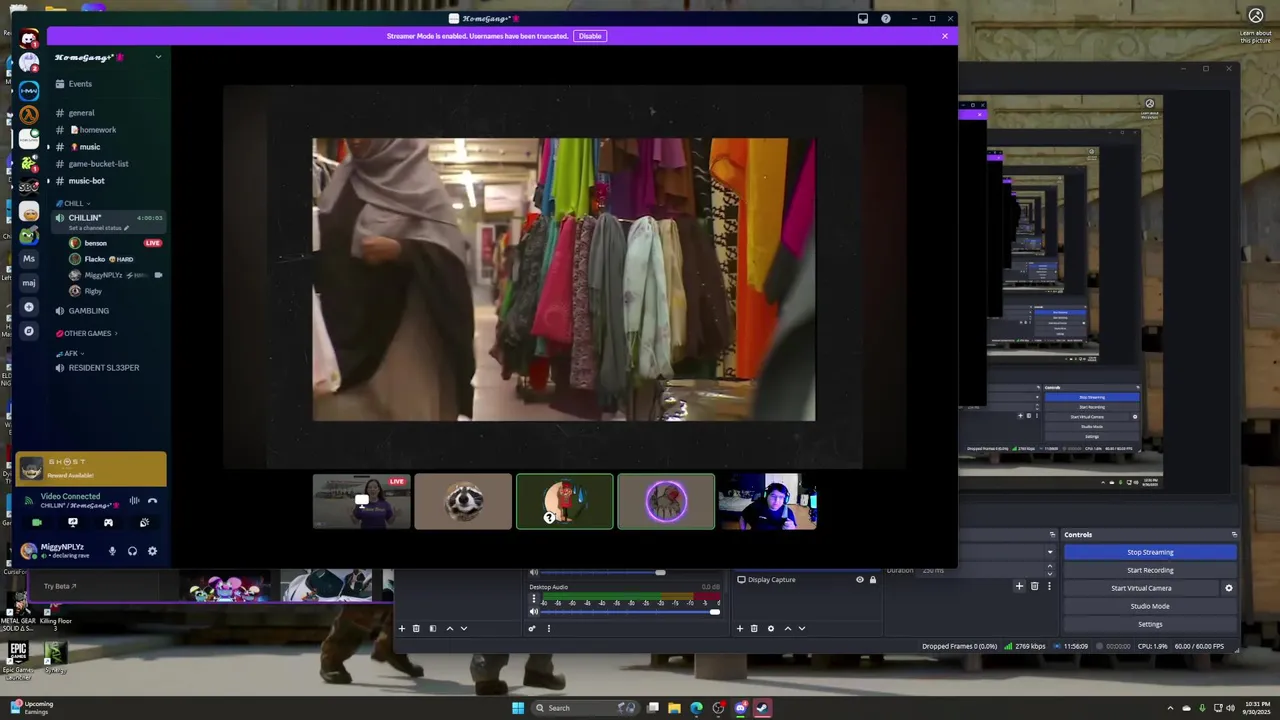Add a scene with OBS scenes plus
The image size is (1280, 720).
pos(402,628)
